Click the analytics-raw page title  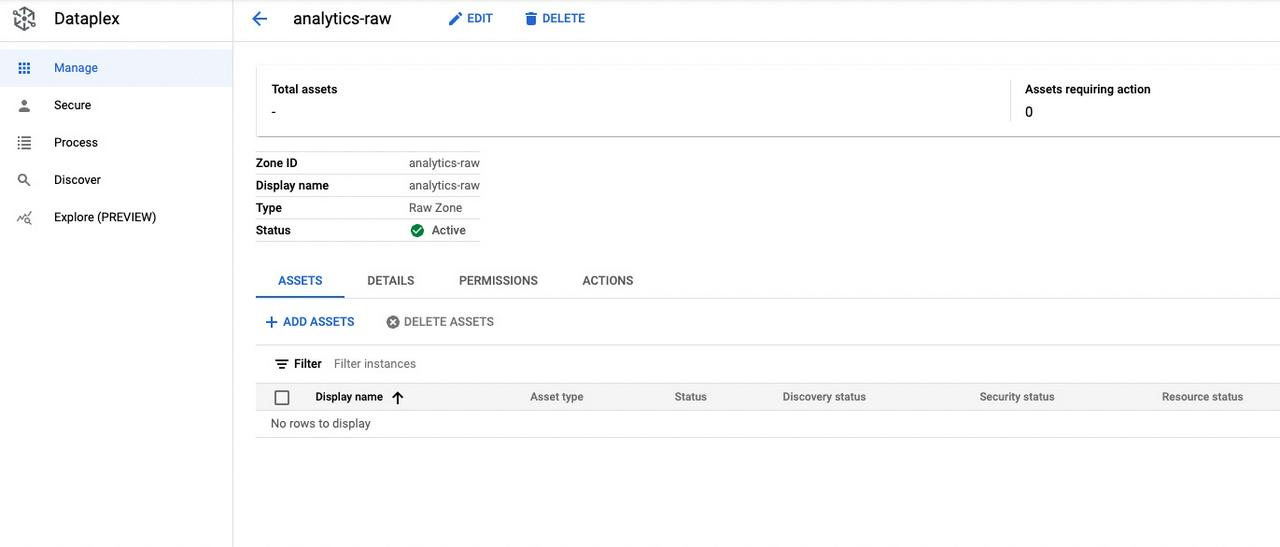pos(342,18)
